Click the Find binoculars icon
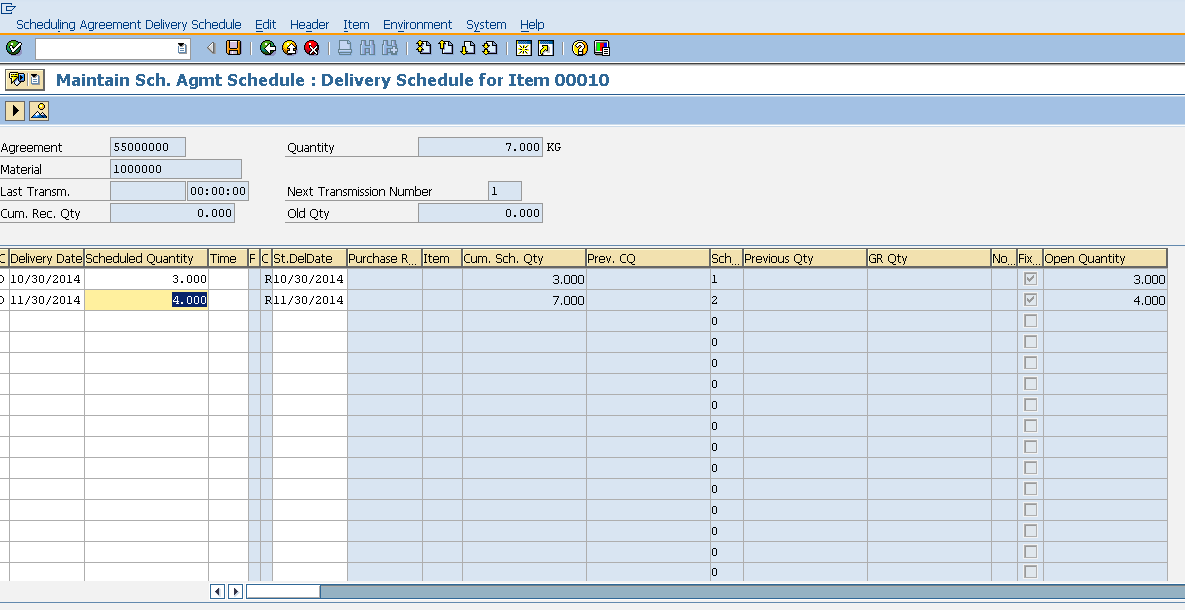This screenshot has height=610, width=1185. click(x=367, y=48)
